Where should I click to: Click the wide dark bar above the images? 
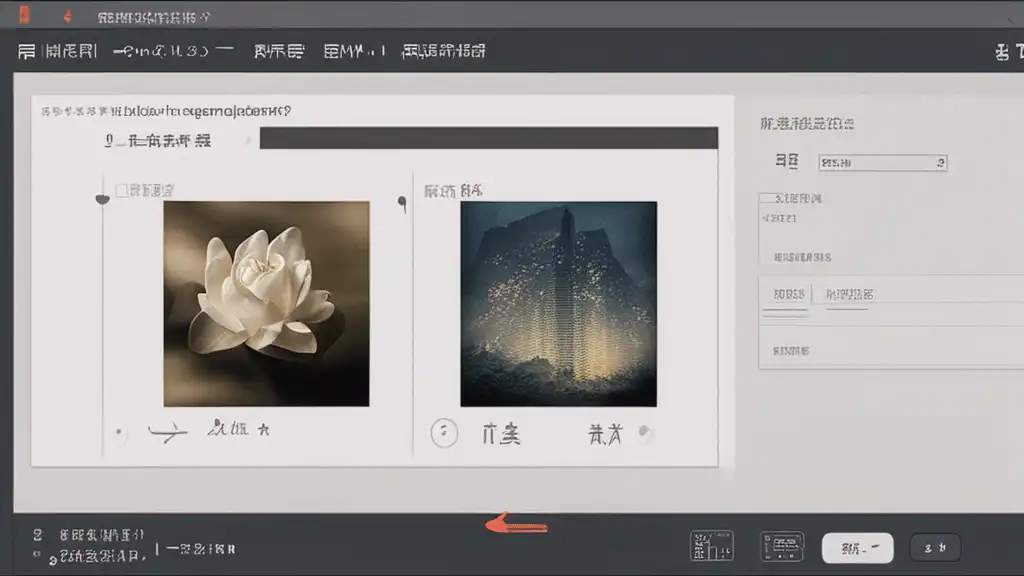(488, 138)
